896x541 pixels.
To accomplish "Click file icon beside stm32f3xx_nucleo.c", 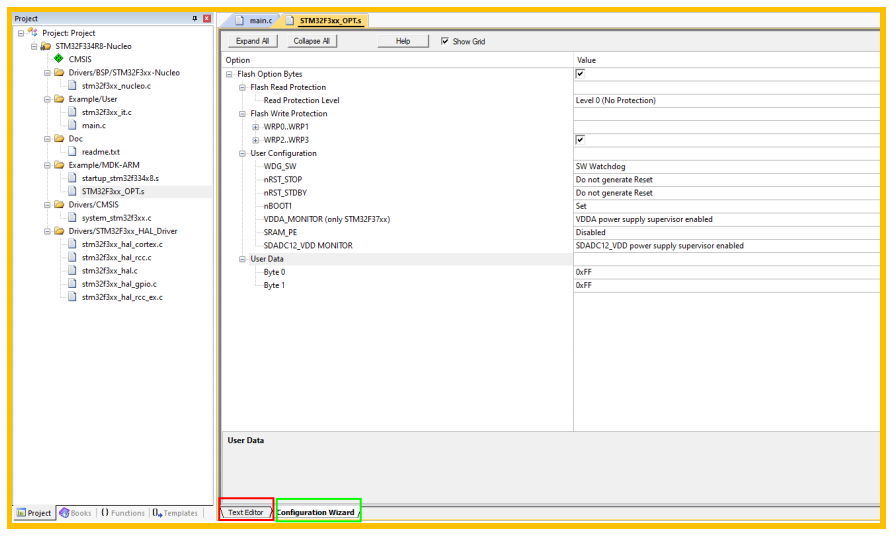I will coord(72,86).
